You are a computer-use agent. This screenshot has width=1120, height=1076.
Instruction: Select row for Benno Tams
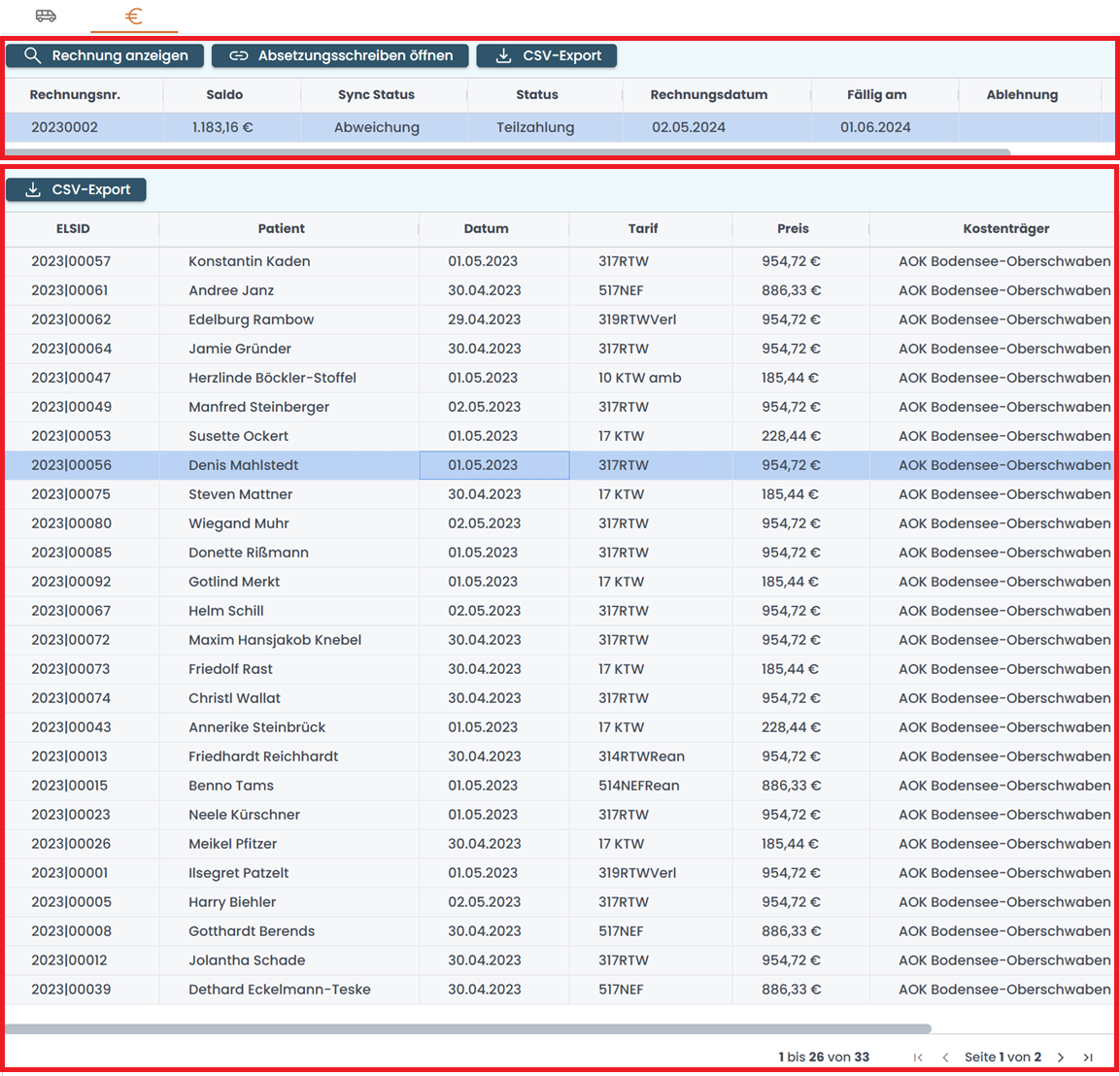(231, 786)
